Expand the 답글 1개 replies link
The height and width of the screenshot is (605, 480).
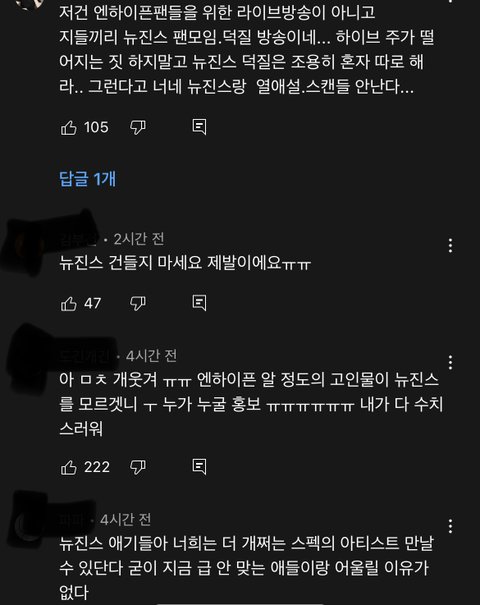[x=88, y=179]
